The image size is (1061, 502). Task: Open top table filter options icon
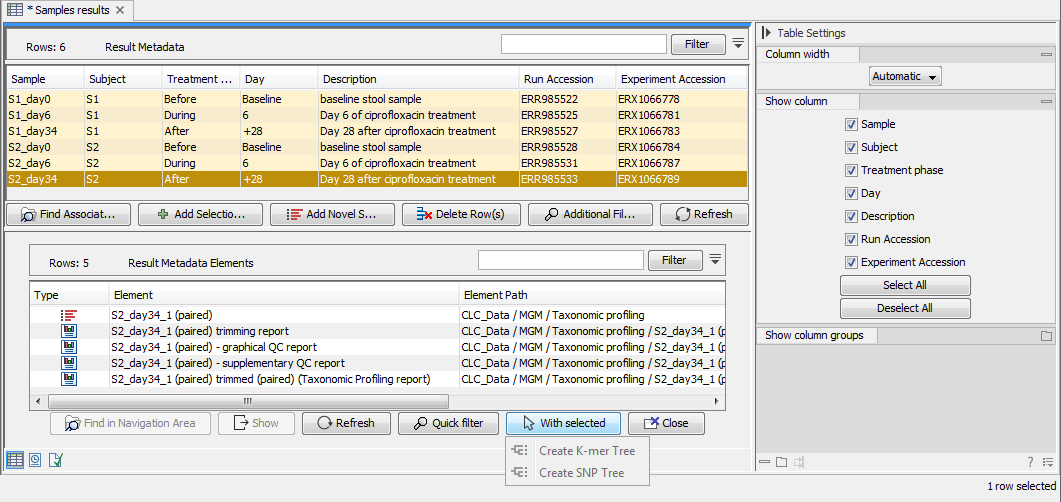(738, 43)
